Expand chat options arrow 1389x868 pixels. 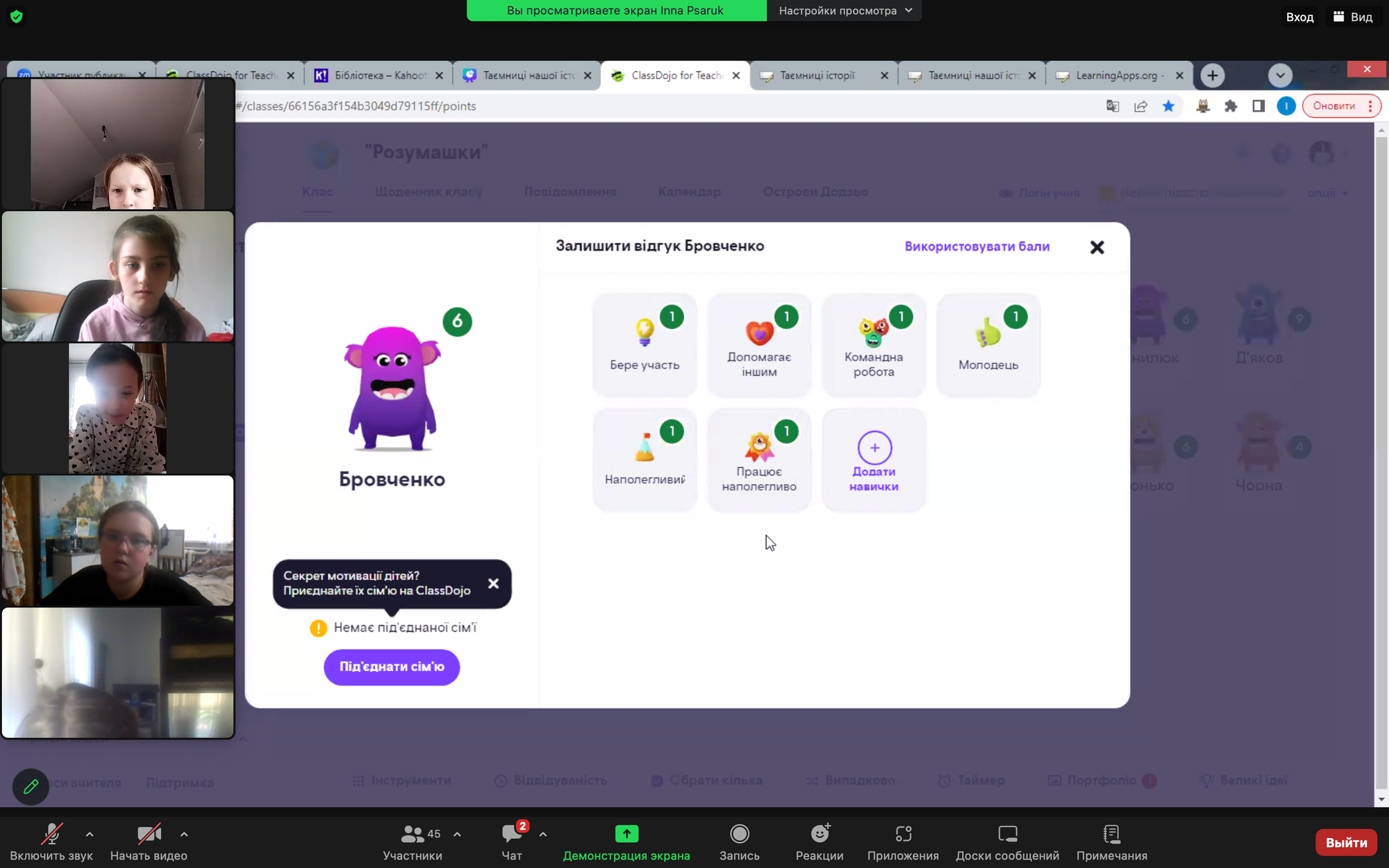(x=543, y=834)
